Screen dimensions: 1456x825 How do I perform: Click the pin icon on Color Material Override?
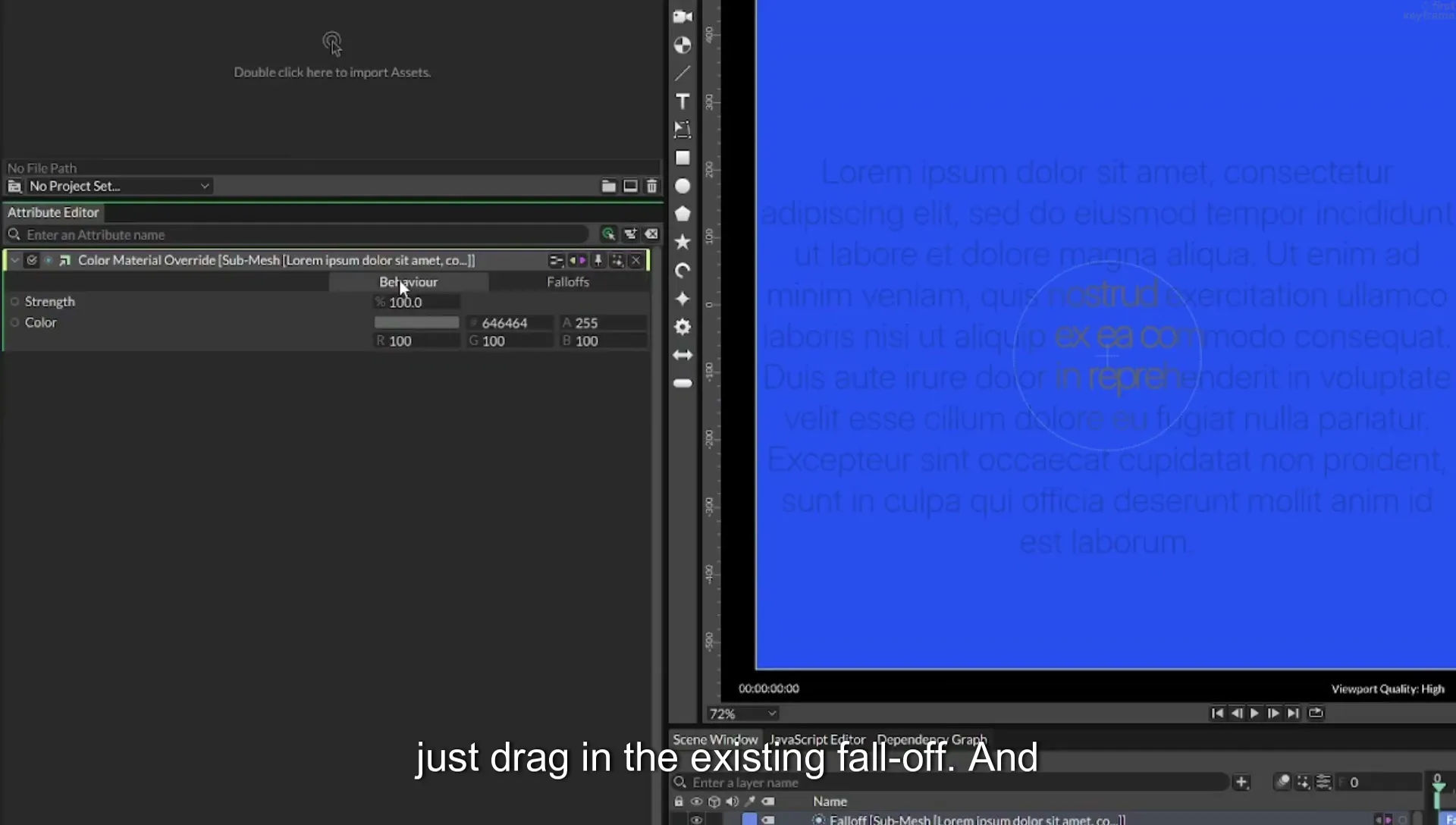pyautogui.click(x=598, y=260)
